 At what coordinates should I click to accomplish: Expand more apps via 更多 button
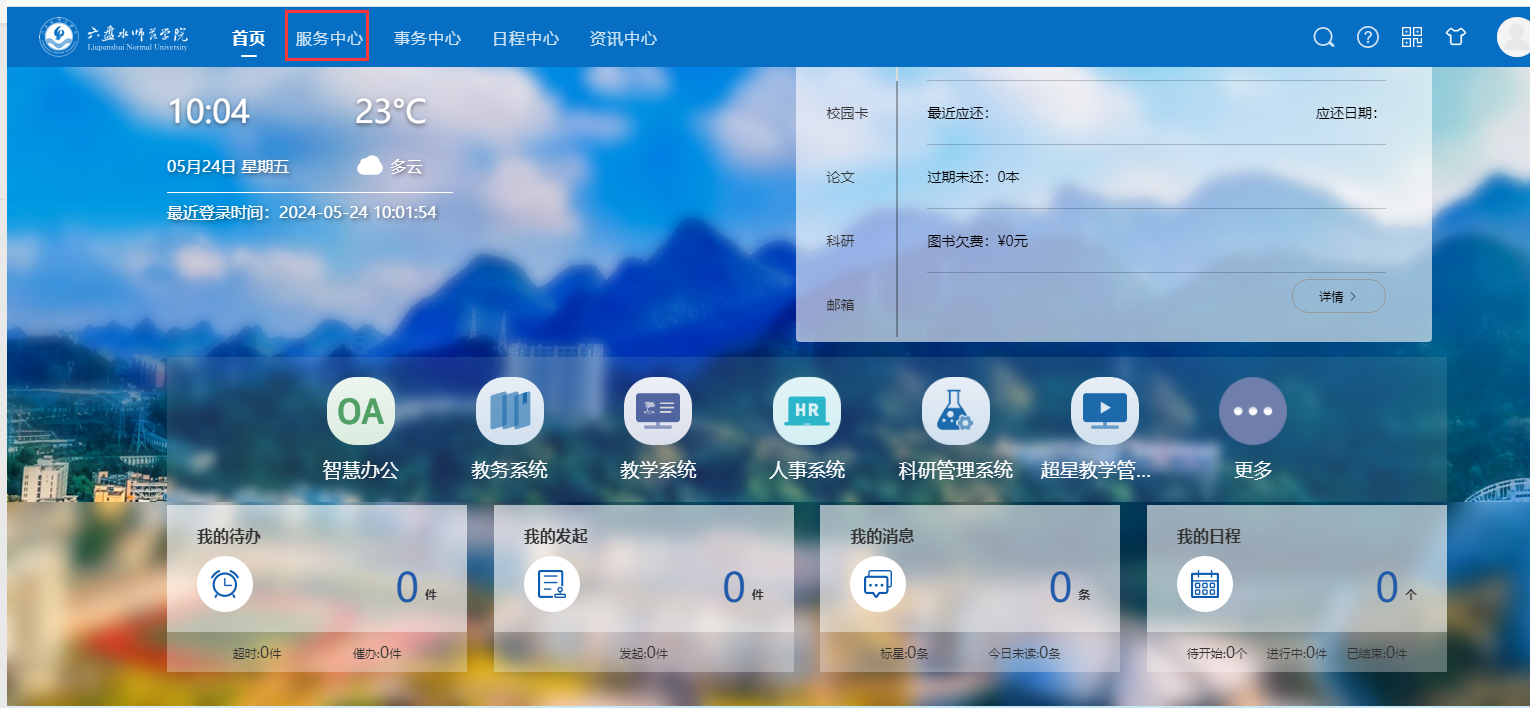tap(1253, 411)
